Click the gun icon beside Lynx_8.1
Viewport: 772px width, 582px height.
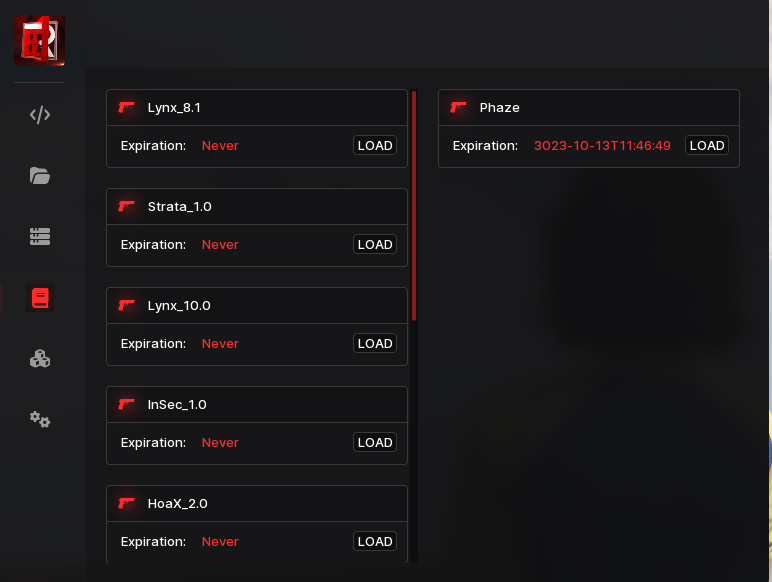click(127, 107)
